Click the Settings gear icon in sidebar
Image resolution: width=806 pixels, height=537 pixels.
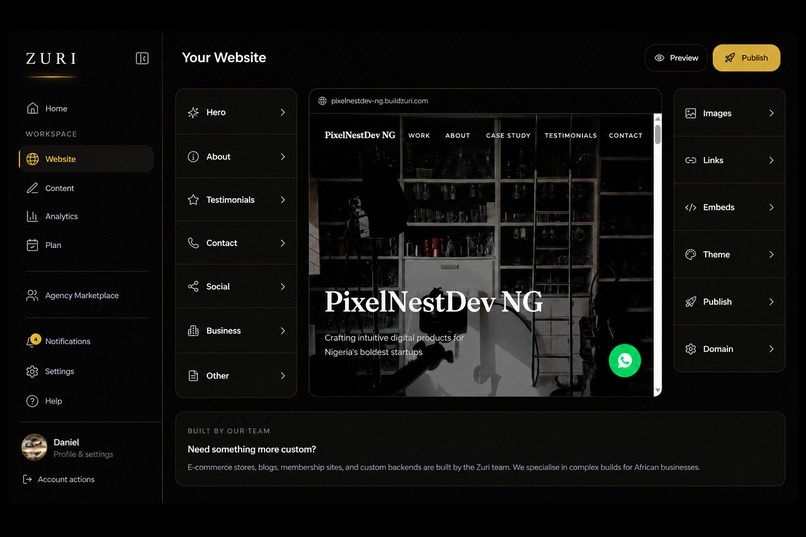32,371
